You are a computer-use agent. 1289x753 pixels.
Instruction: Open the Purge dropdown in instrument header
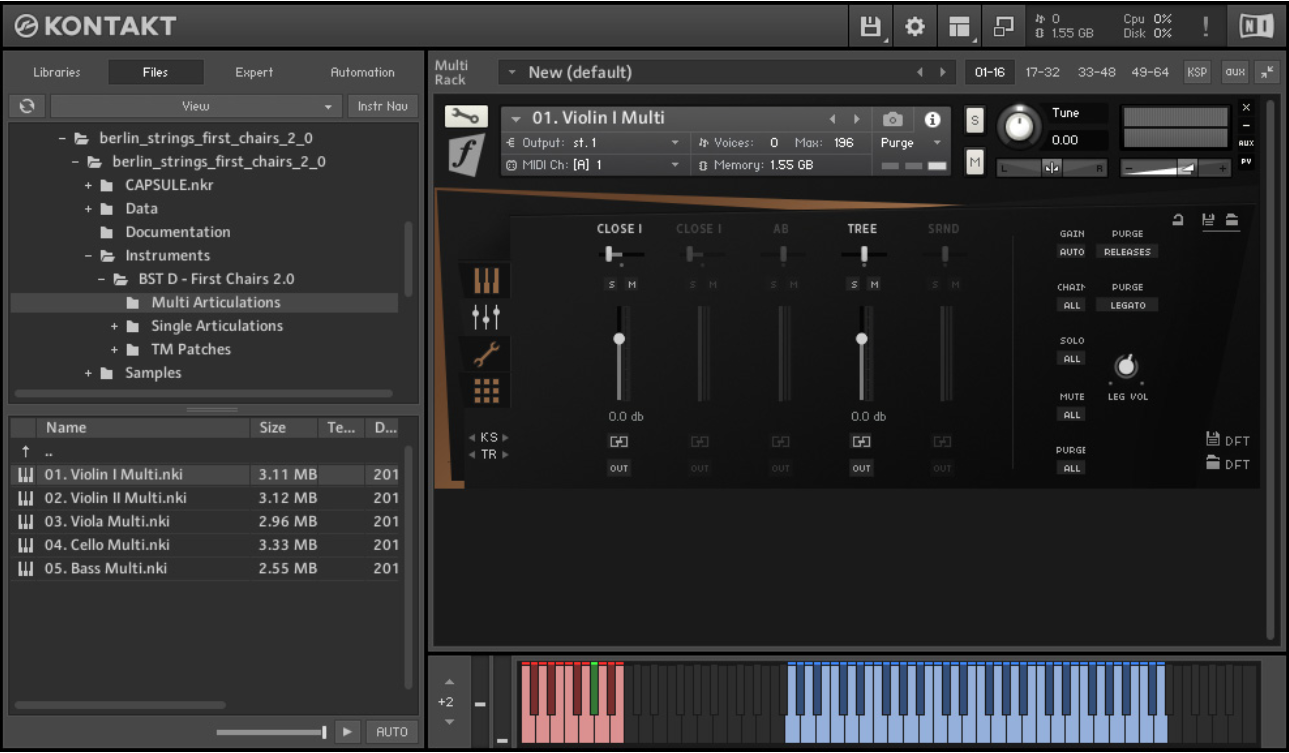[910, 143]
